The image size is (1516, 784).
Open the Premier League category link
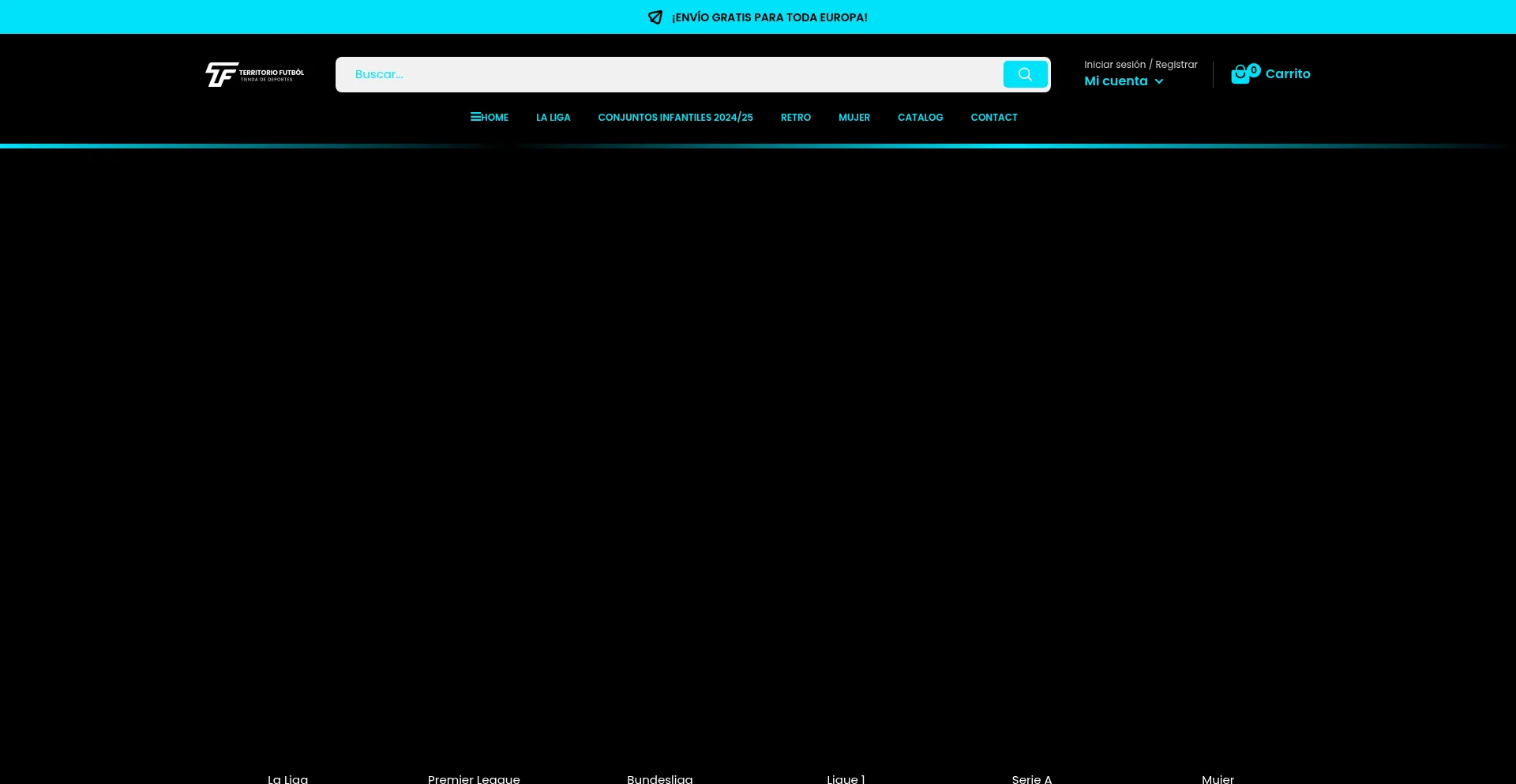pos(474,778)
